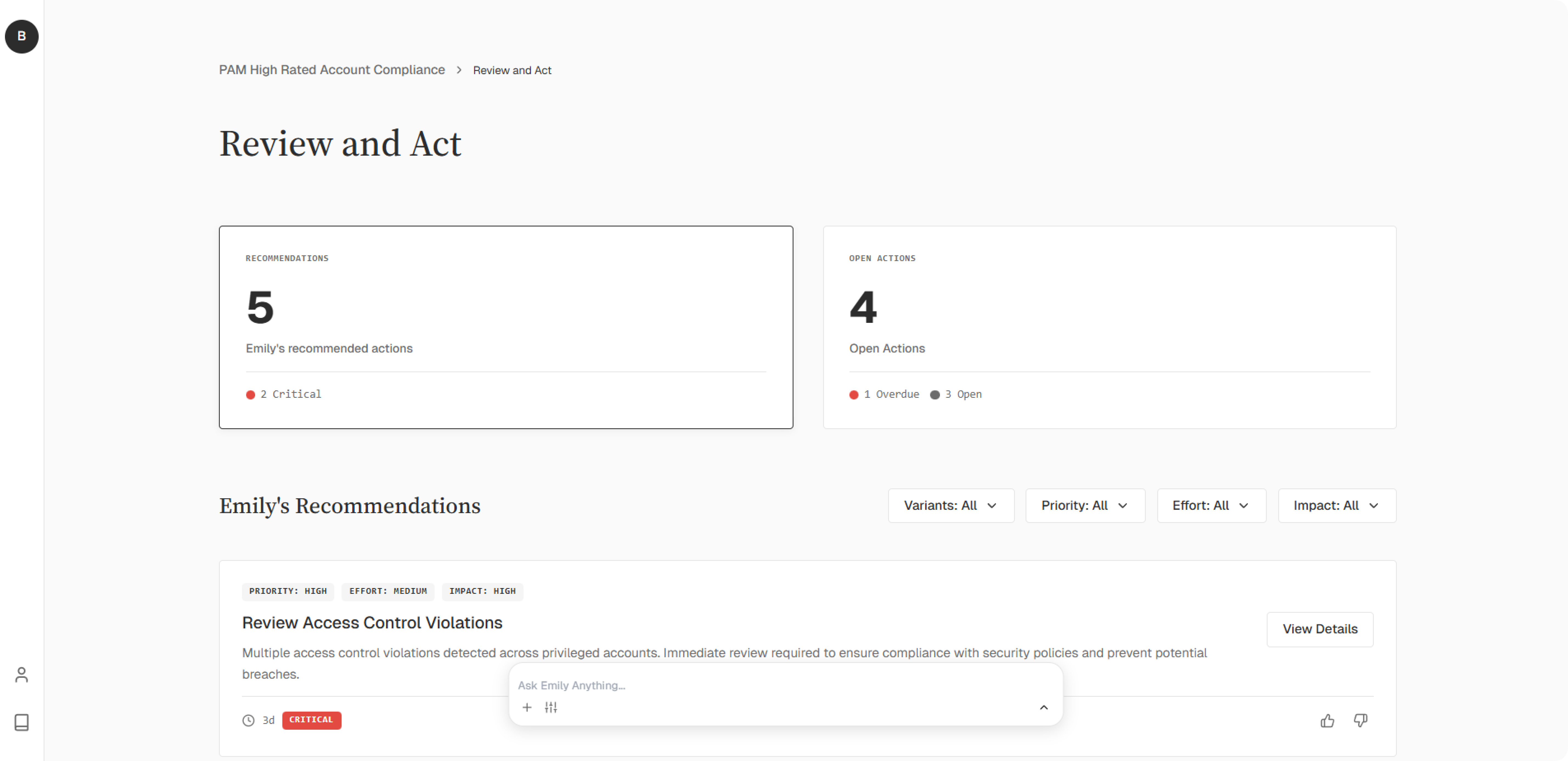Click the B avatar logo icon
This screenshot has width=1568, height=761.
(x=22, y=37)
